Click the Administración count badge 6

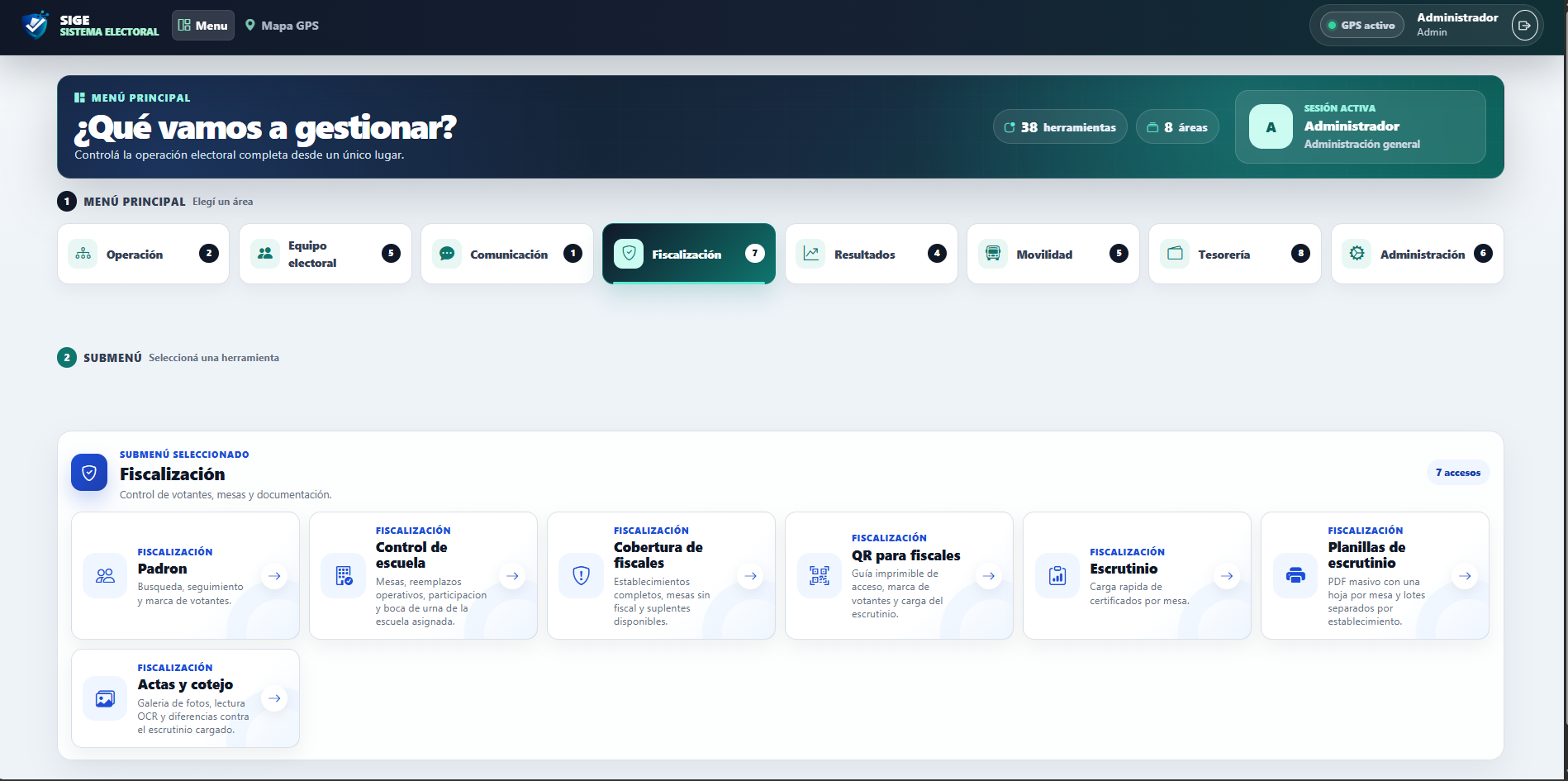pyautogui.click(x=1483, y=254)
